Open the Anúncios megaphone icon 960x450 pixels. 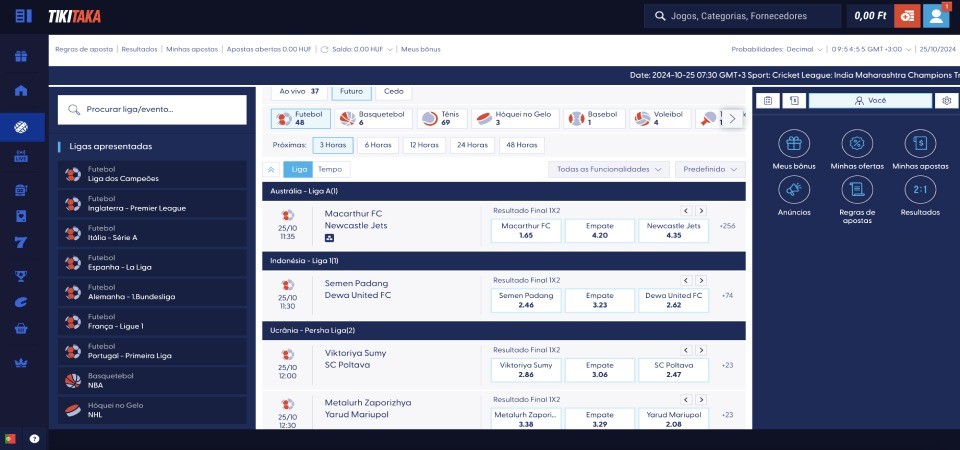(794, 190)
